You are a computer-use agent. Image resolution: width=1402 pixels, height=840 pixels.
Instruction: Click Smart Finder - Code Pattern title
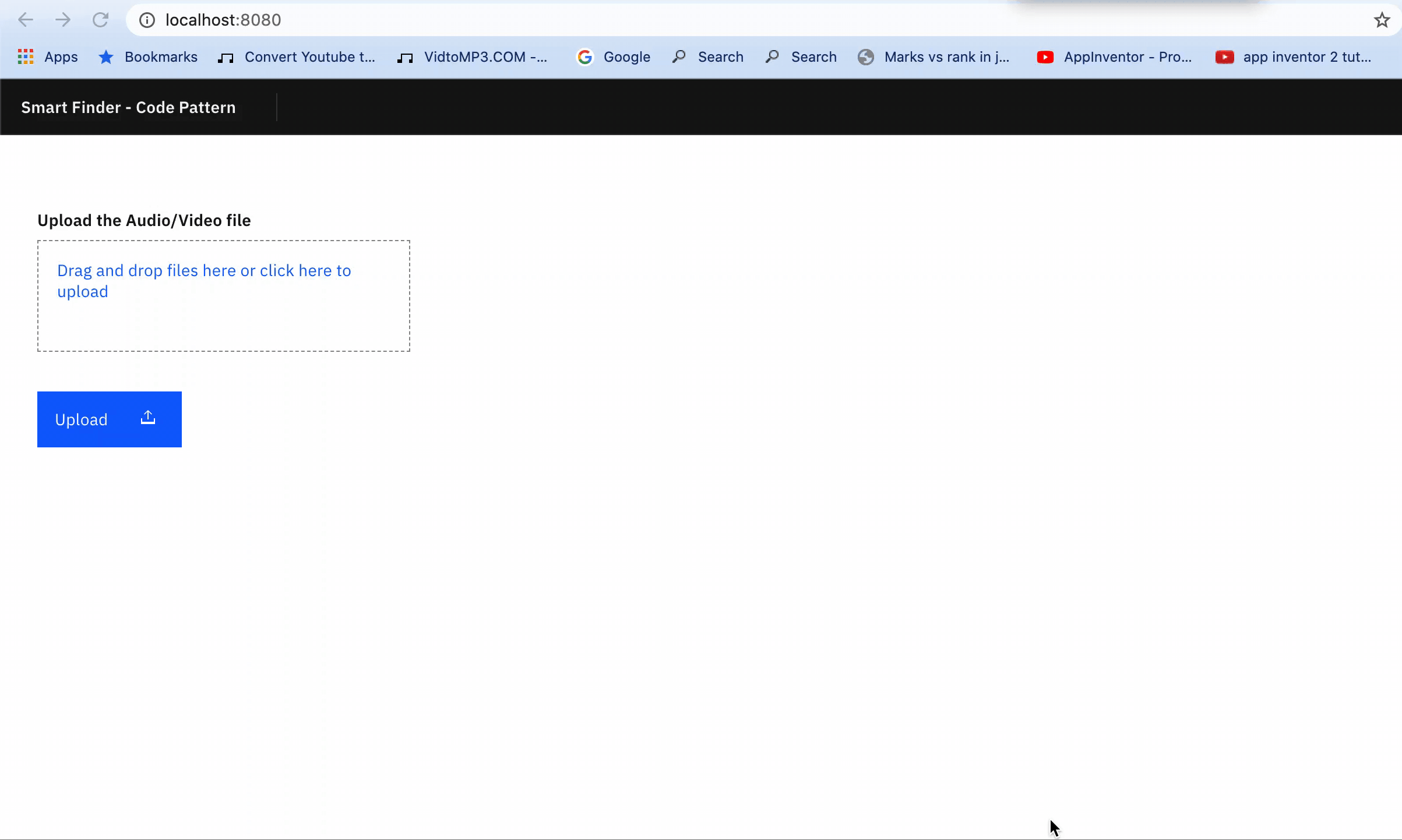pyautogui.click(x=128, y=108)
